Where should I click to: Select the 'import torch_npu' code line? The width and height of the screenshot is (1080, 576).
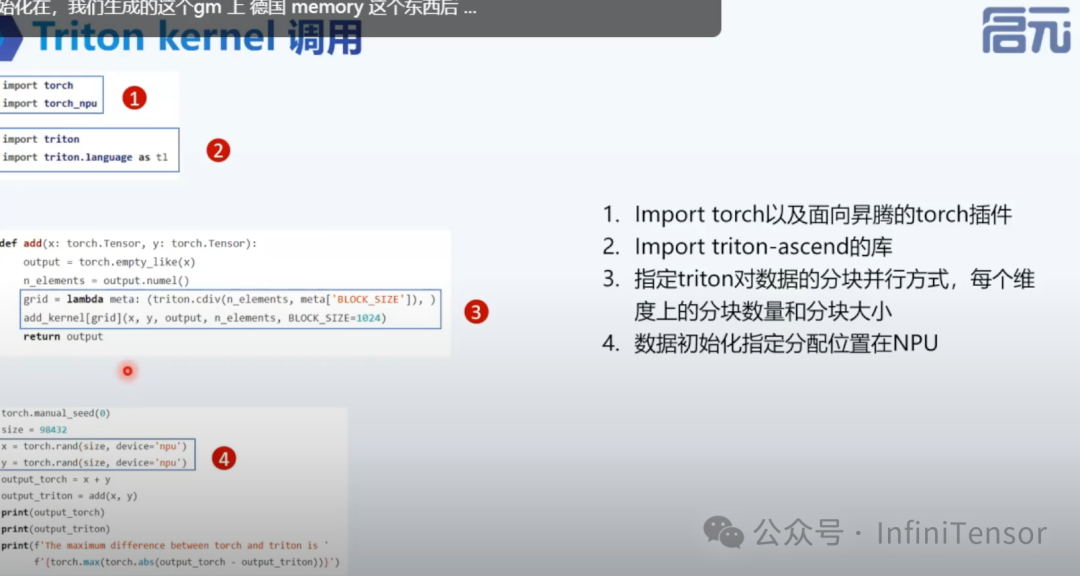click(x=50, y=103)
